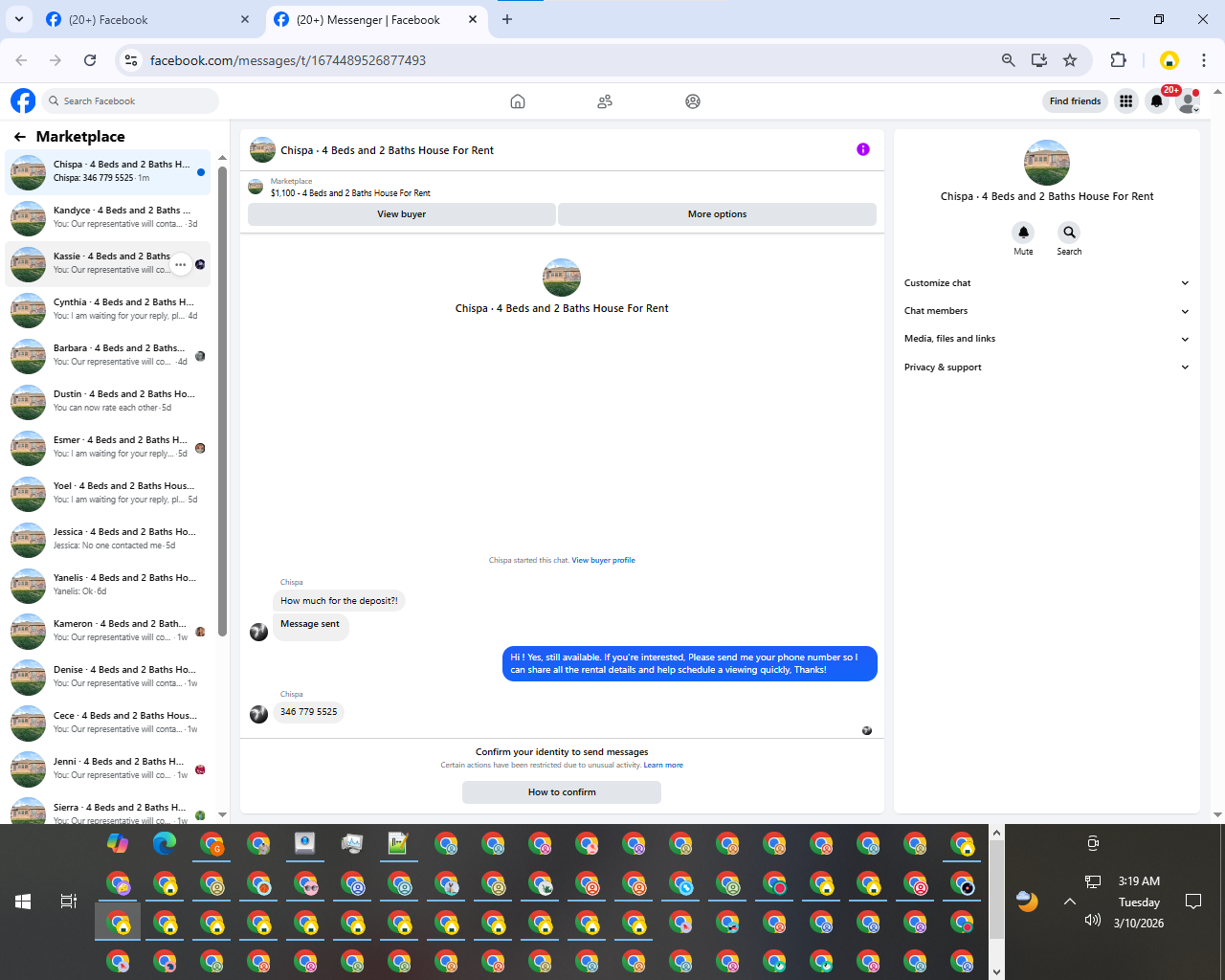
Task: Open the Yanelis chat conversation
Action: tap(107, 585)
